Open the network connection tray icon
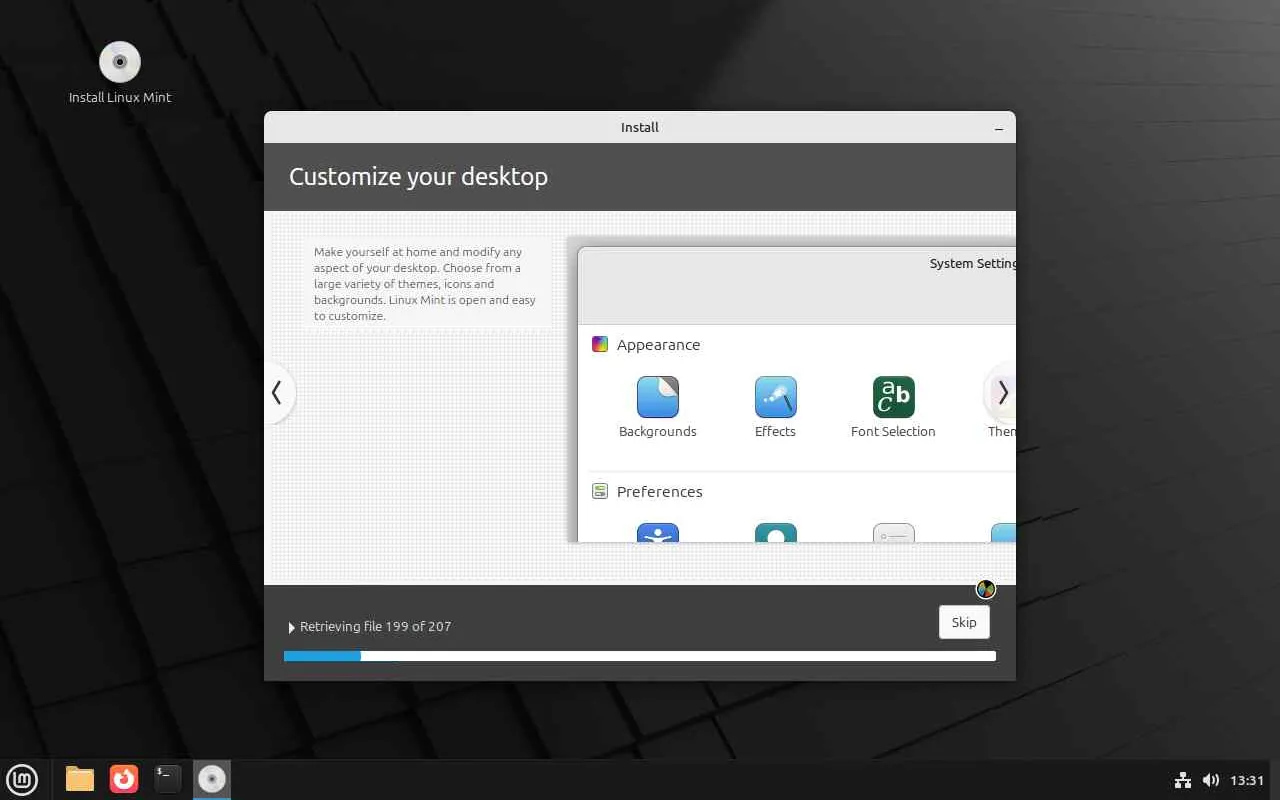 [1183, 780]
